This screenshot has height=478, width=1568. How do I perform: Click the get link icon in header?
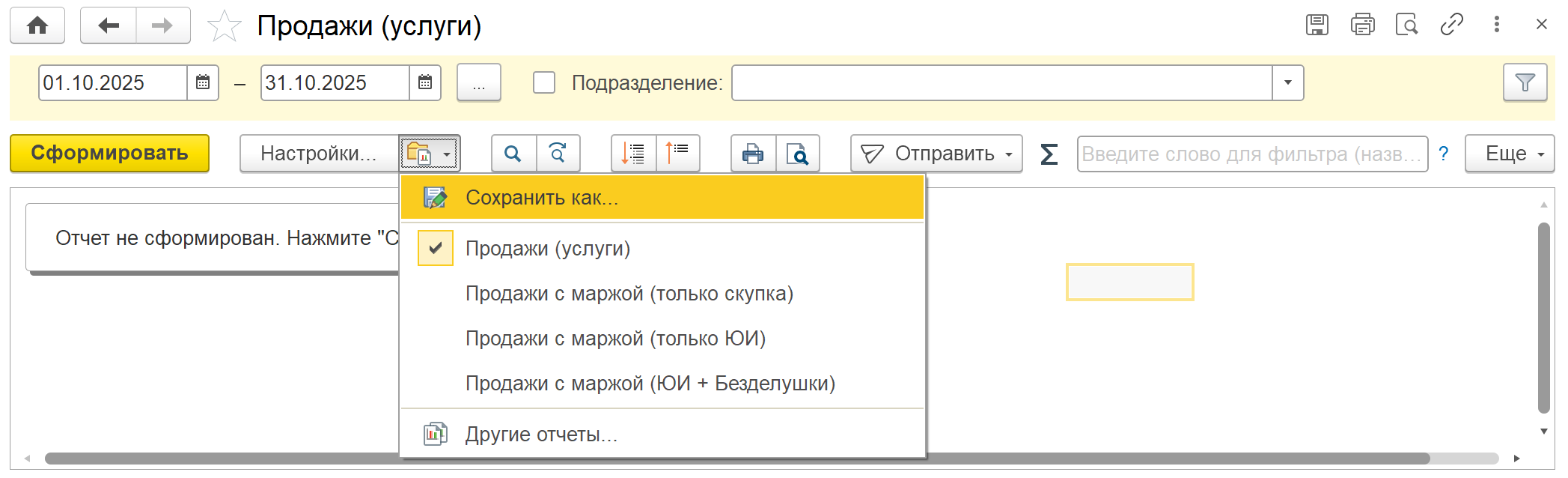(1451, 25)
